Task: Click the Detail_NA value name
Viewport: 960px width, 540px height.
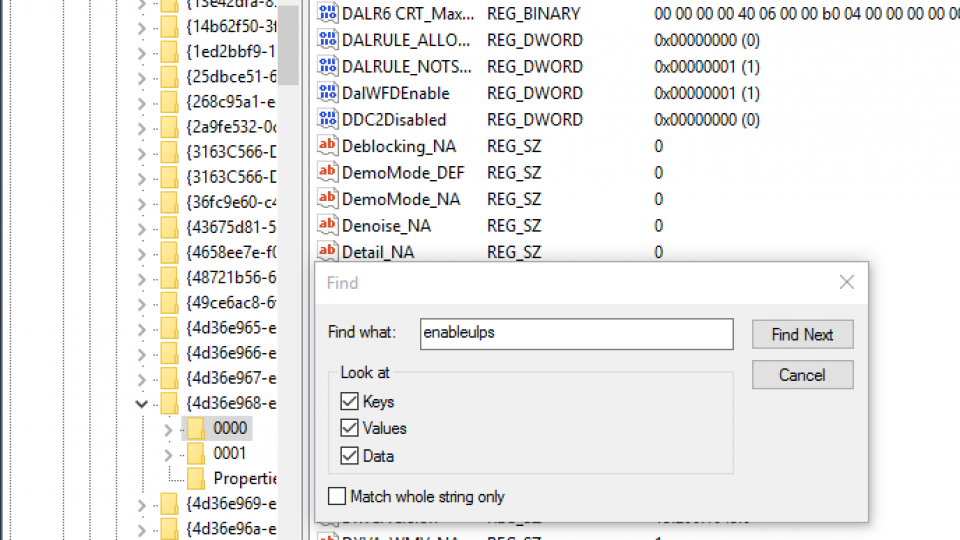Action: click(378, 252)
